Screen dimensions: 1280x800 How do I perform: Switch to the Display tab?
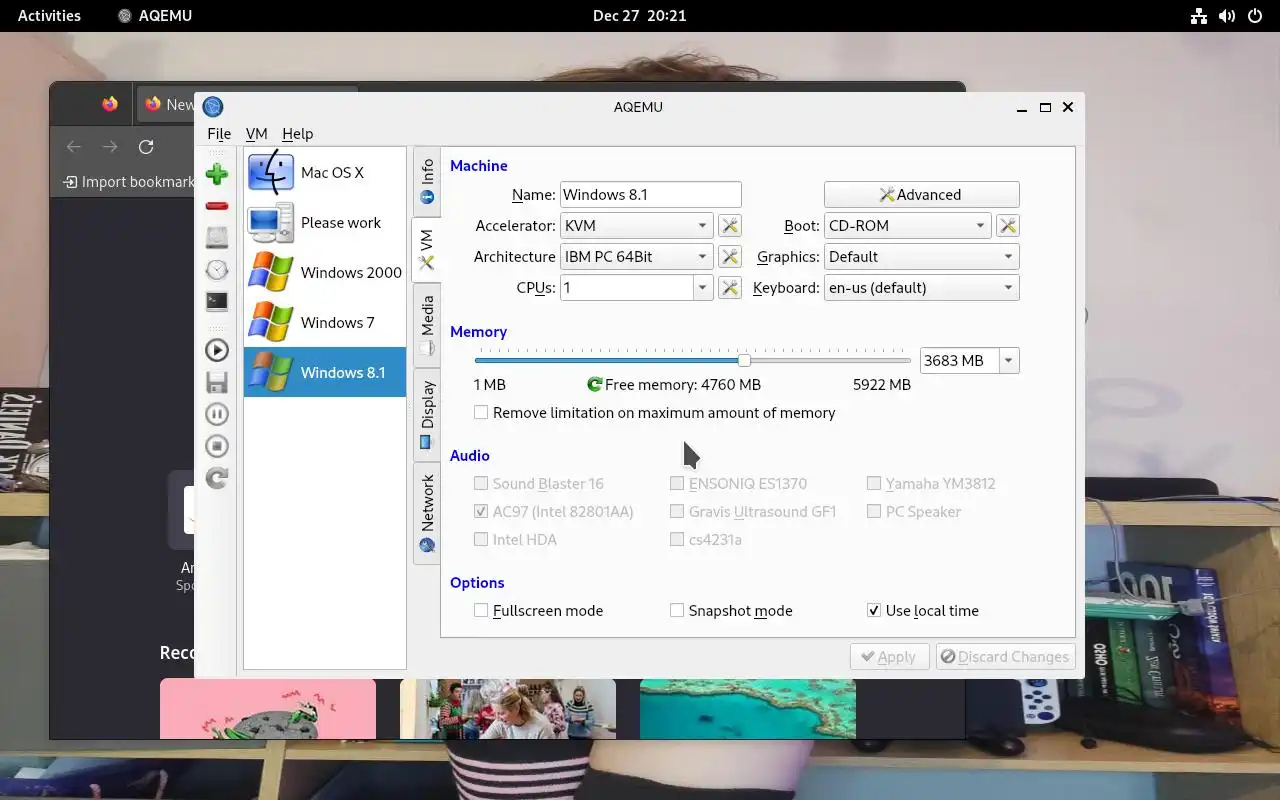point(427,413)
